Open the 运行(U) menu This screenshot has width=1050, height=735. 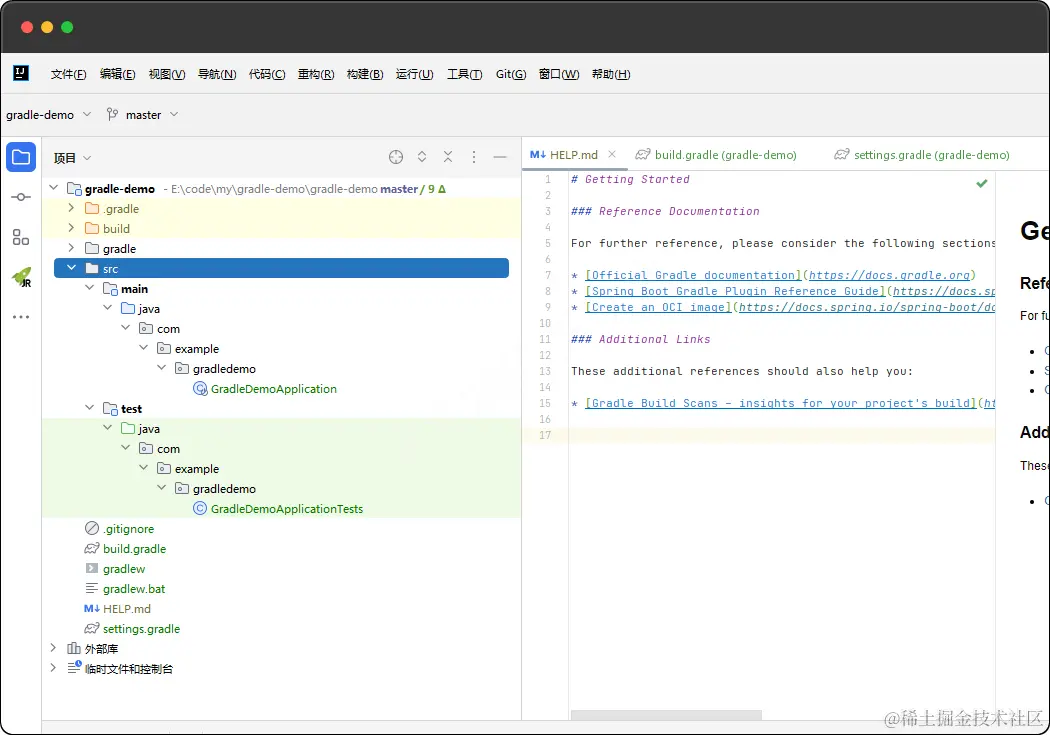click(415, 74)
